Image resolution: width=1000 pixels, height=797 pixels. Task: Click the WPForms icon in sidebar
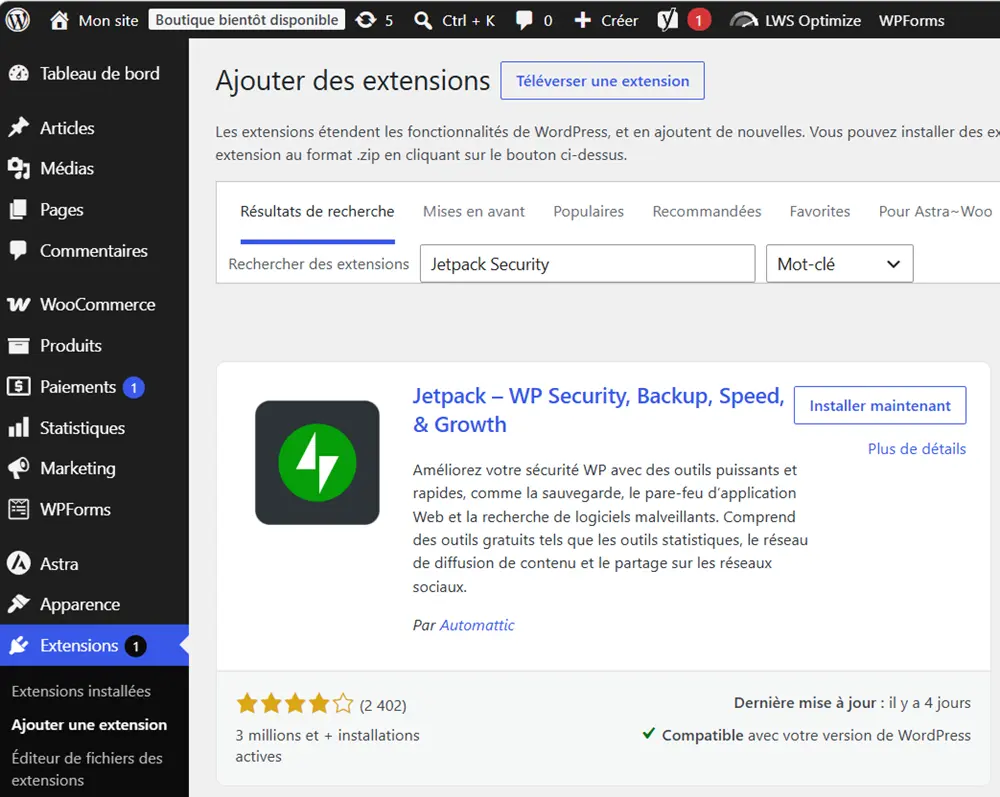(x=18, y=509)
